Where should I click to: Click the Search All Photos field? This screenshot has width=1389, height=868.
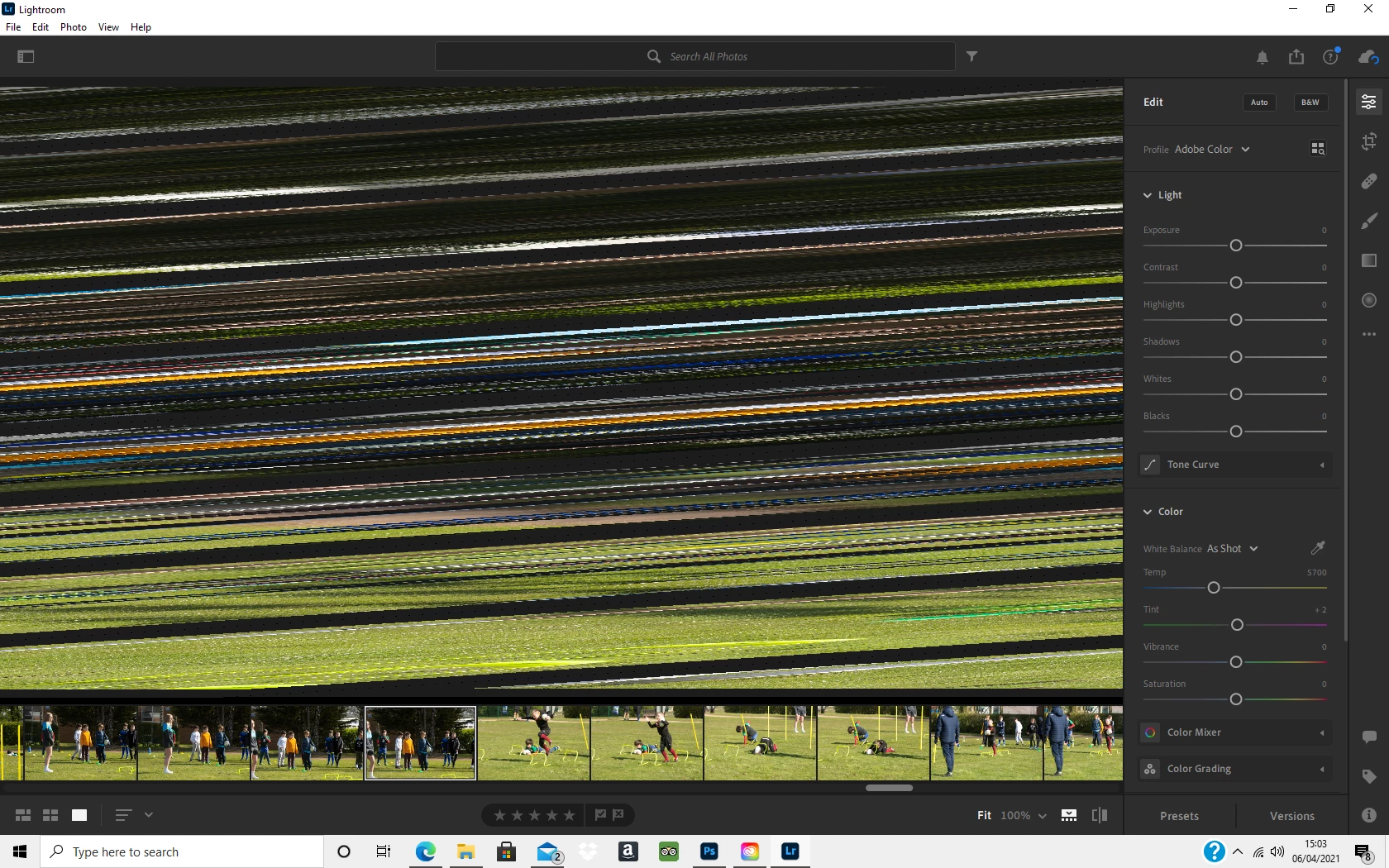coord(695,56)
